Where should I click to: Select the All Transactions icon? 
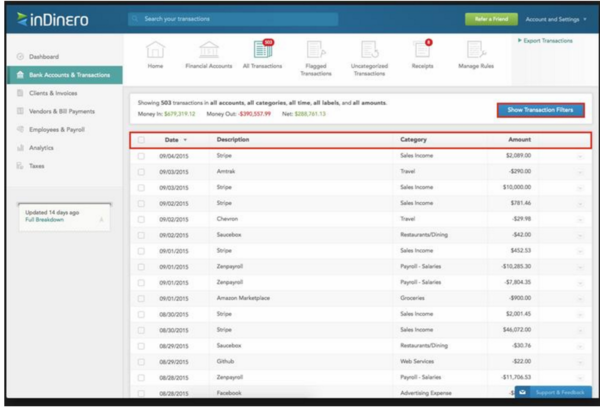(x=263, y=50)
